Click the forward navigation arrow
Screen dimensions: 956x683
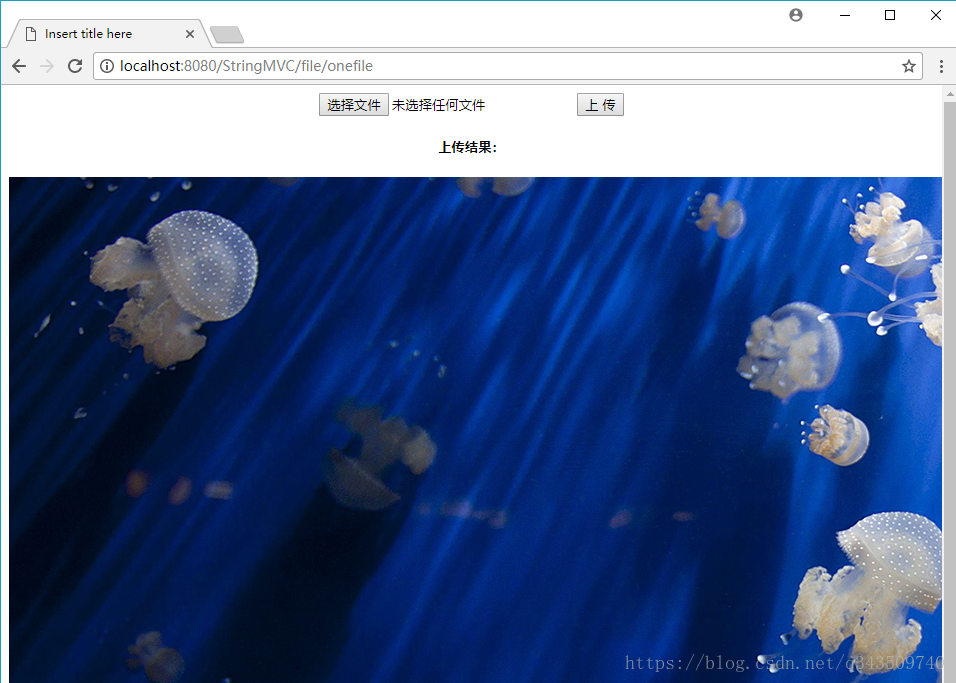pos(47,66)
